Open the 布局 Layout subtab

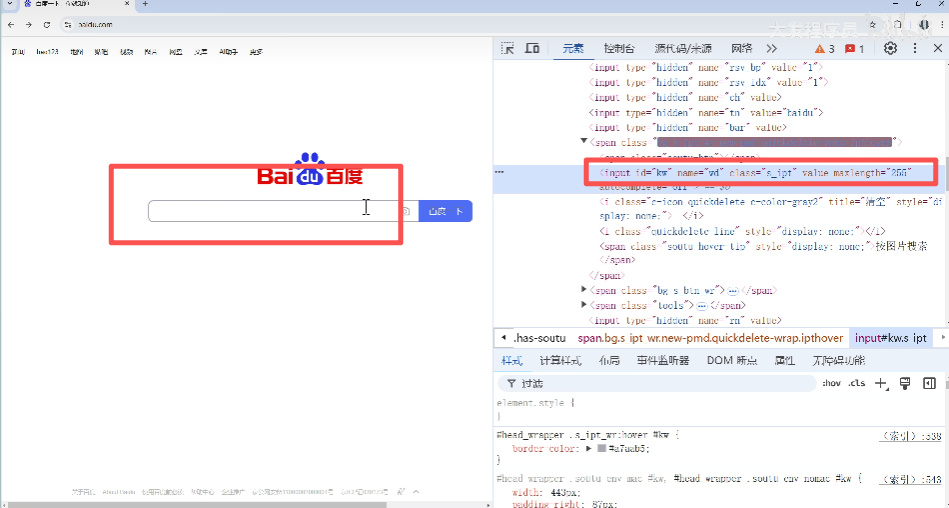[x=609, y=360]
